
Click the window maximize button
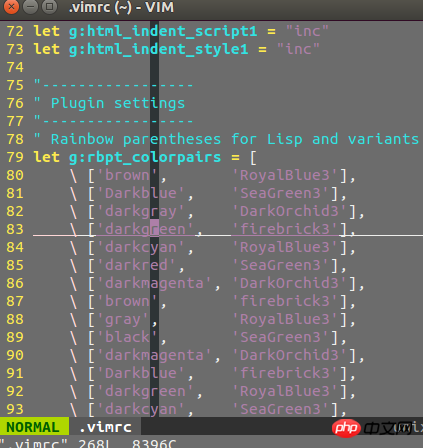point(49,7)
